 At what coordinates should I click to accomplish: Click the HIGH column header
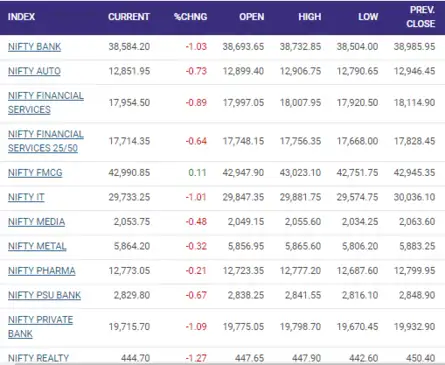click(x=310, y=17)
